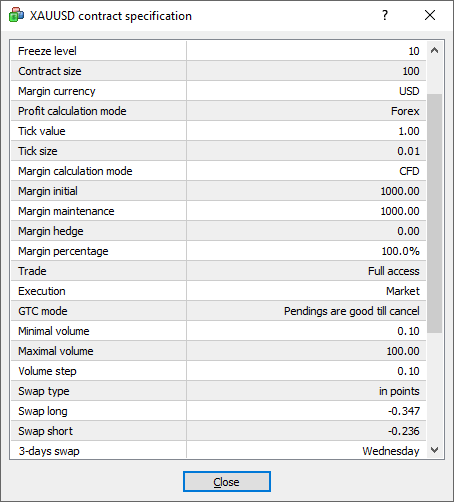Click the CFD margin calculation value
Screen dimensions: 454x502
[409, 171]
